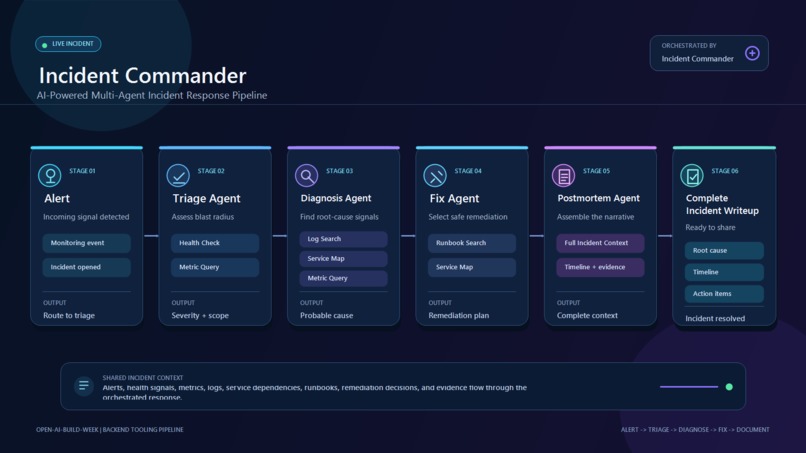Click the STAGE 01 label

[x=82, y=171]
